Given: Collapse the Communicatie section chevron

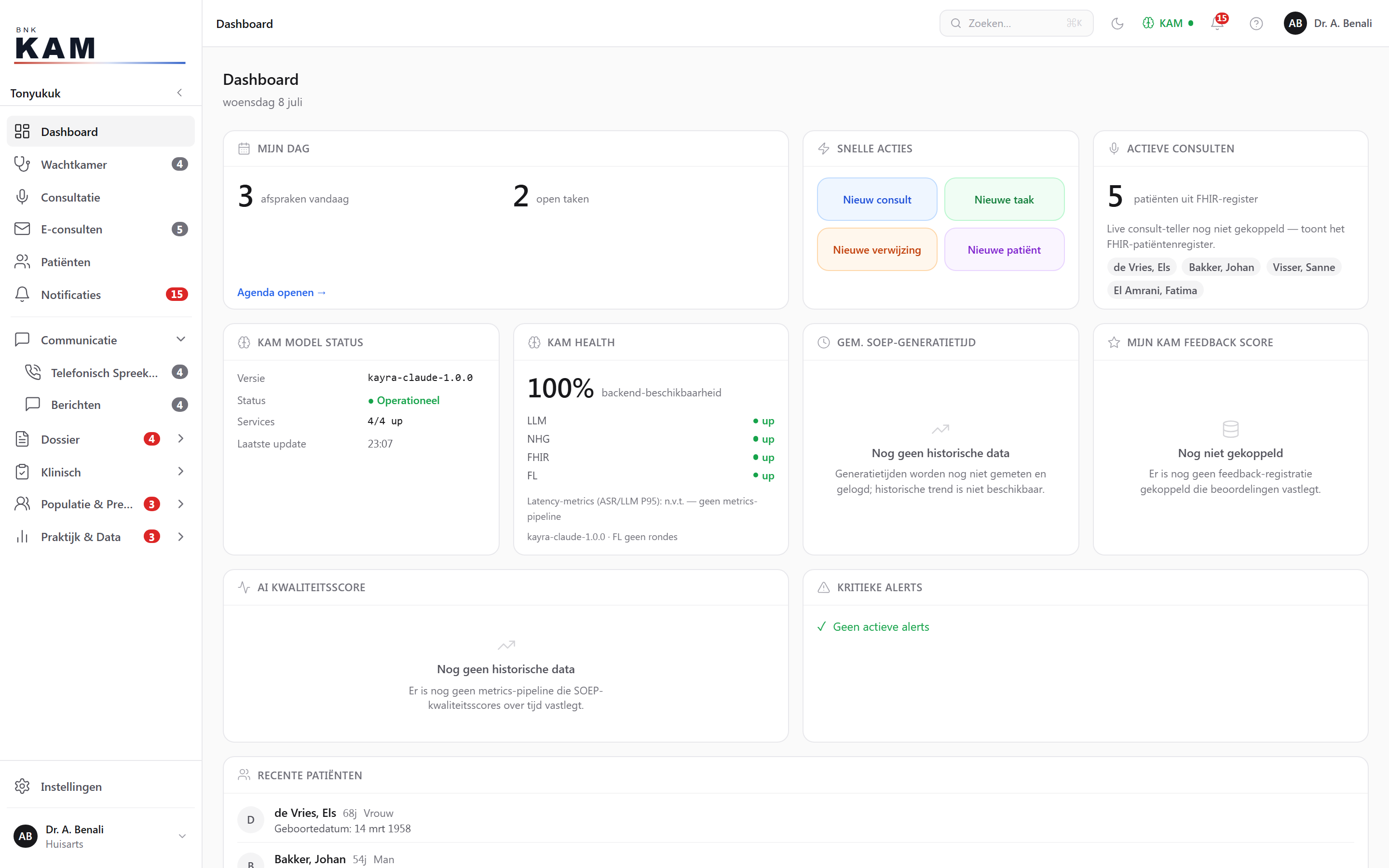Looking at the screenshot, I should pyautogui.click(x=181, y=339).
